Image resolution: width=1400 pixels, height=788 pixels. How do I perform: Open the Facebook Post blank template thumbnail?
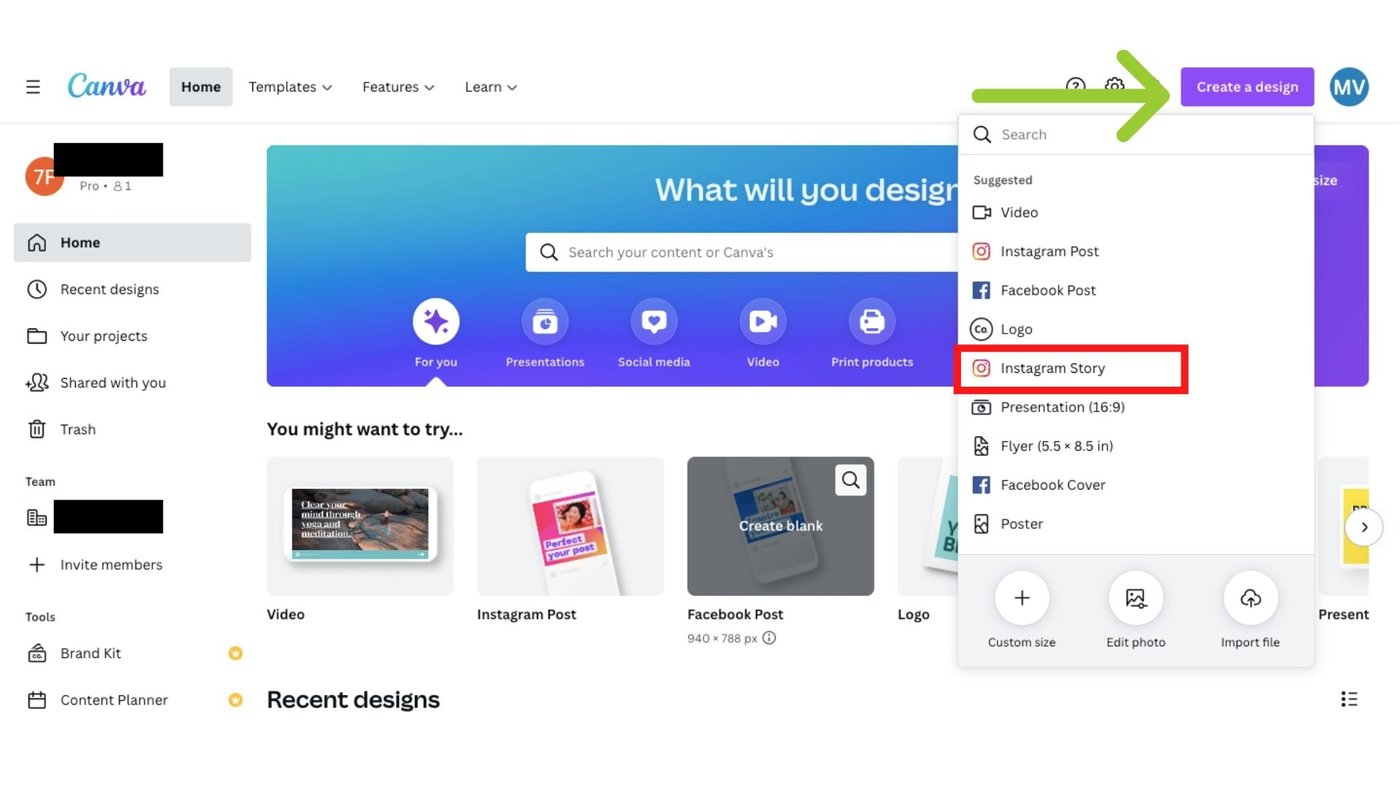(x=780, y=525)
